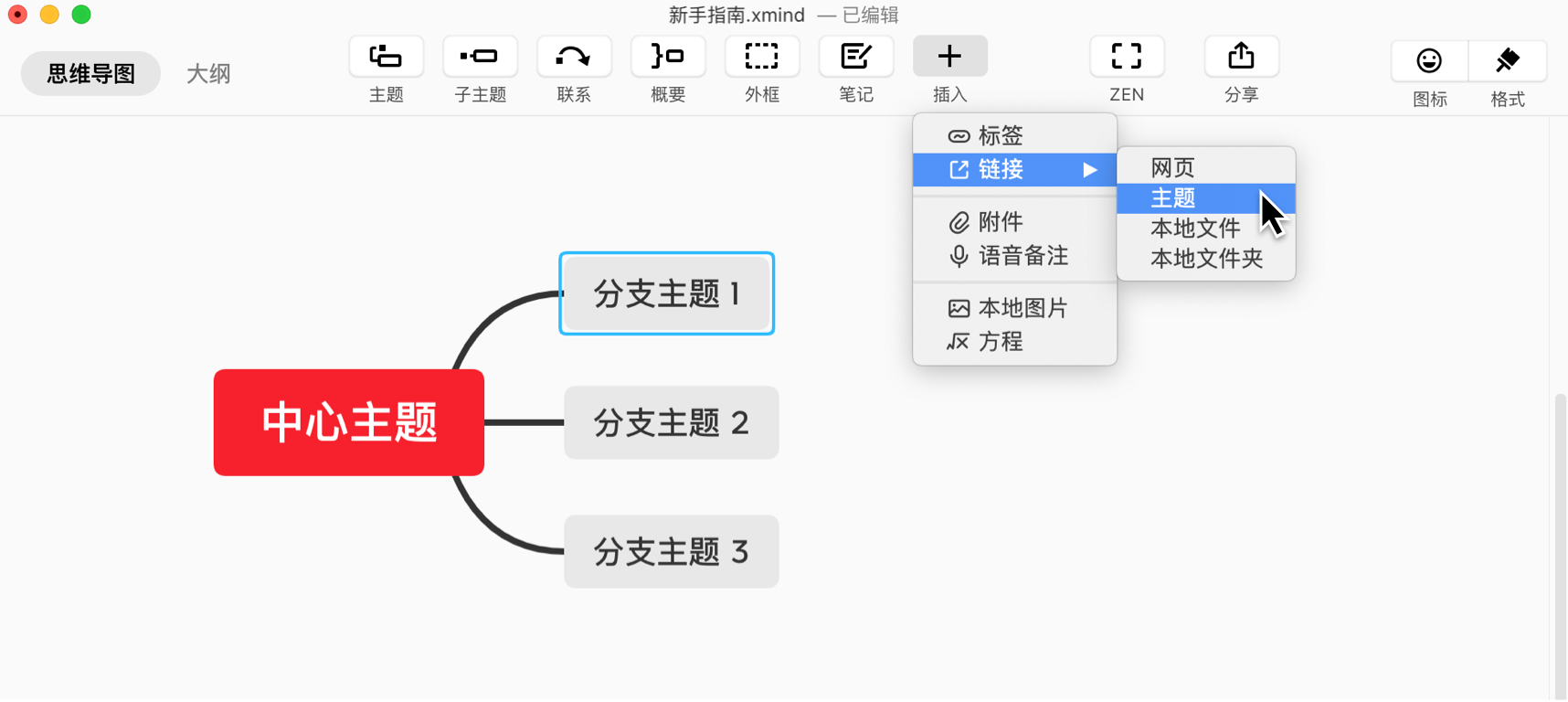The image size is (1568, 702).
Task: Collapse the Insert (插入) dropdown
Action: 949,58
